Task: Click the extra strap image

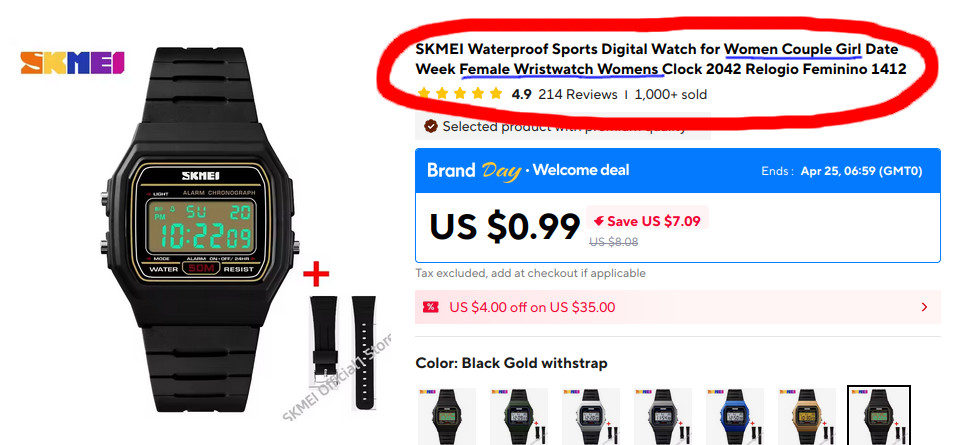Action: click(x=343, y=352)
